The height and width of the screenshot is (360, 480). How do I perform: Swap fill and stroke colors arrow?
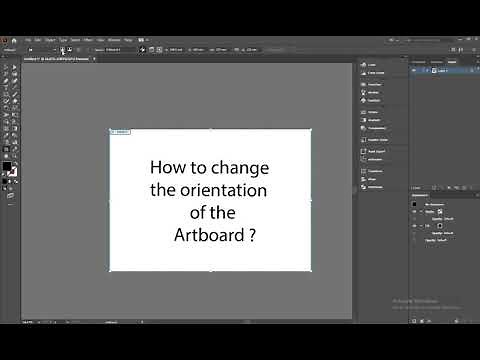(x=15, y=163)
